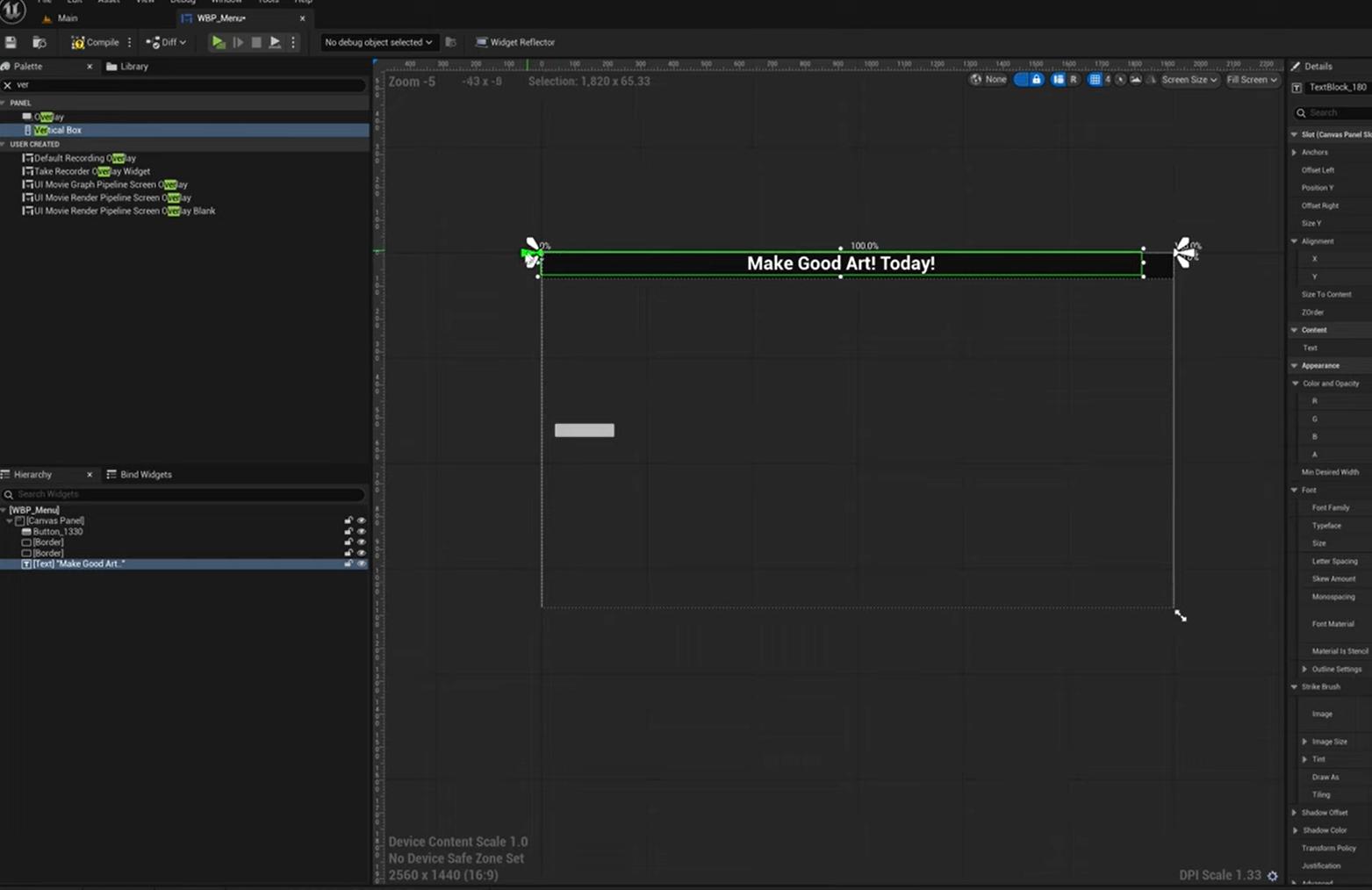Open the Diff dropdown
Image resolution: width=1372 pixels, height=890 pixels.
tap(166, 42)
